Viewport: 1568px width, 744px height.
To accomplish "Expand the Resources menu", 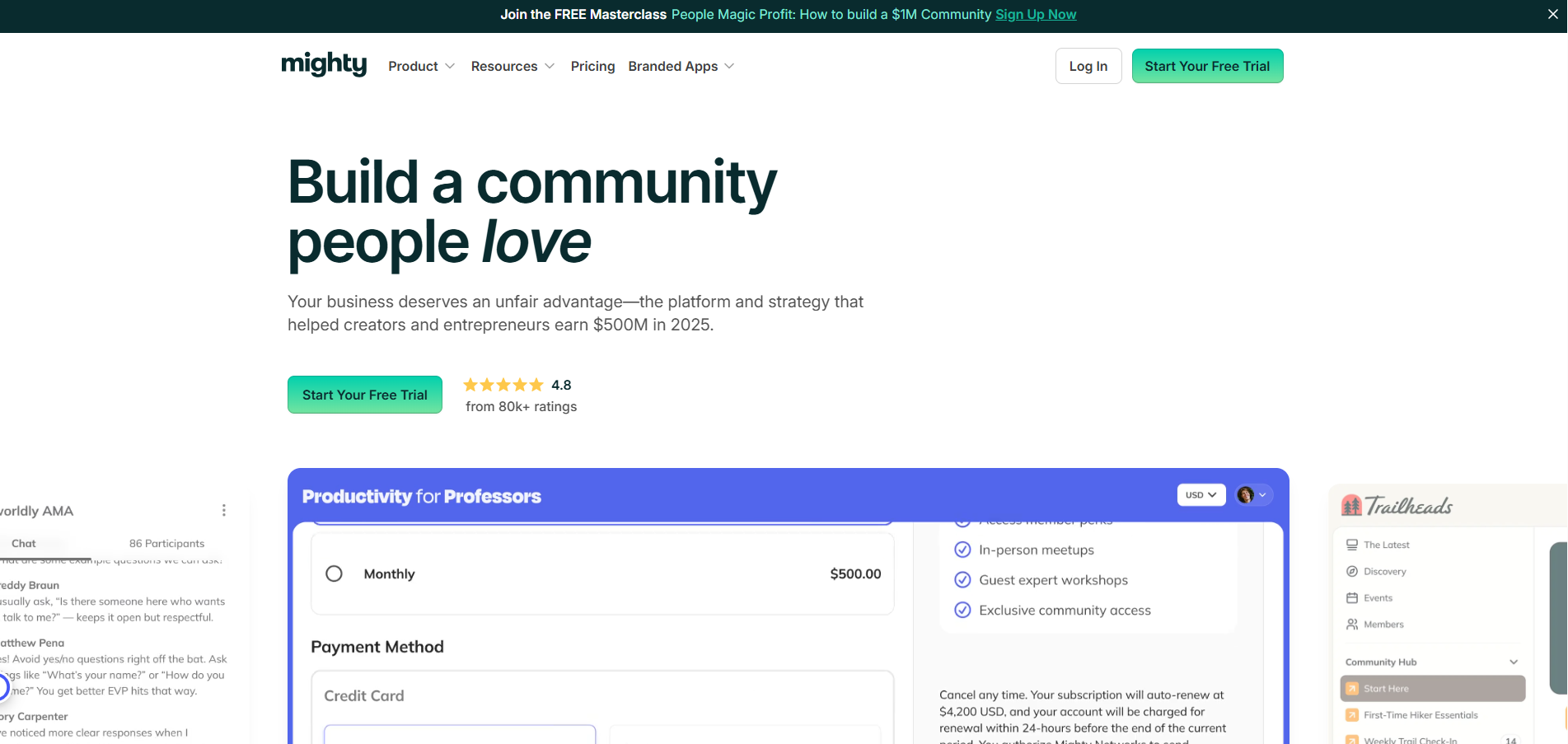I will 513,66.
